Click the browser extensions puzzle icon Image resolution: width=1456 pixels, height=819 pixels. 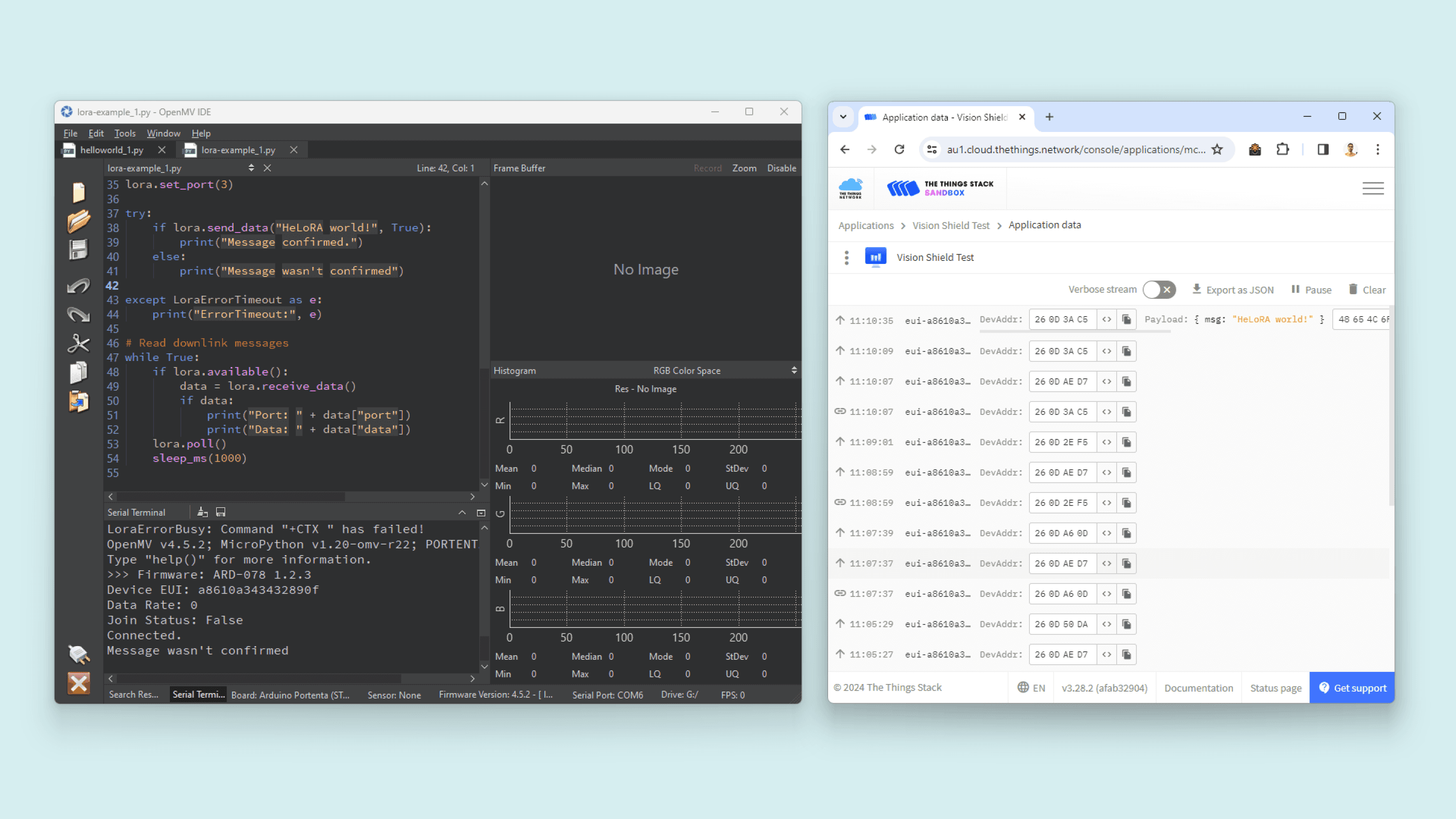point(1283,149)
